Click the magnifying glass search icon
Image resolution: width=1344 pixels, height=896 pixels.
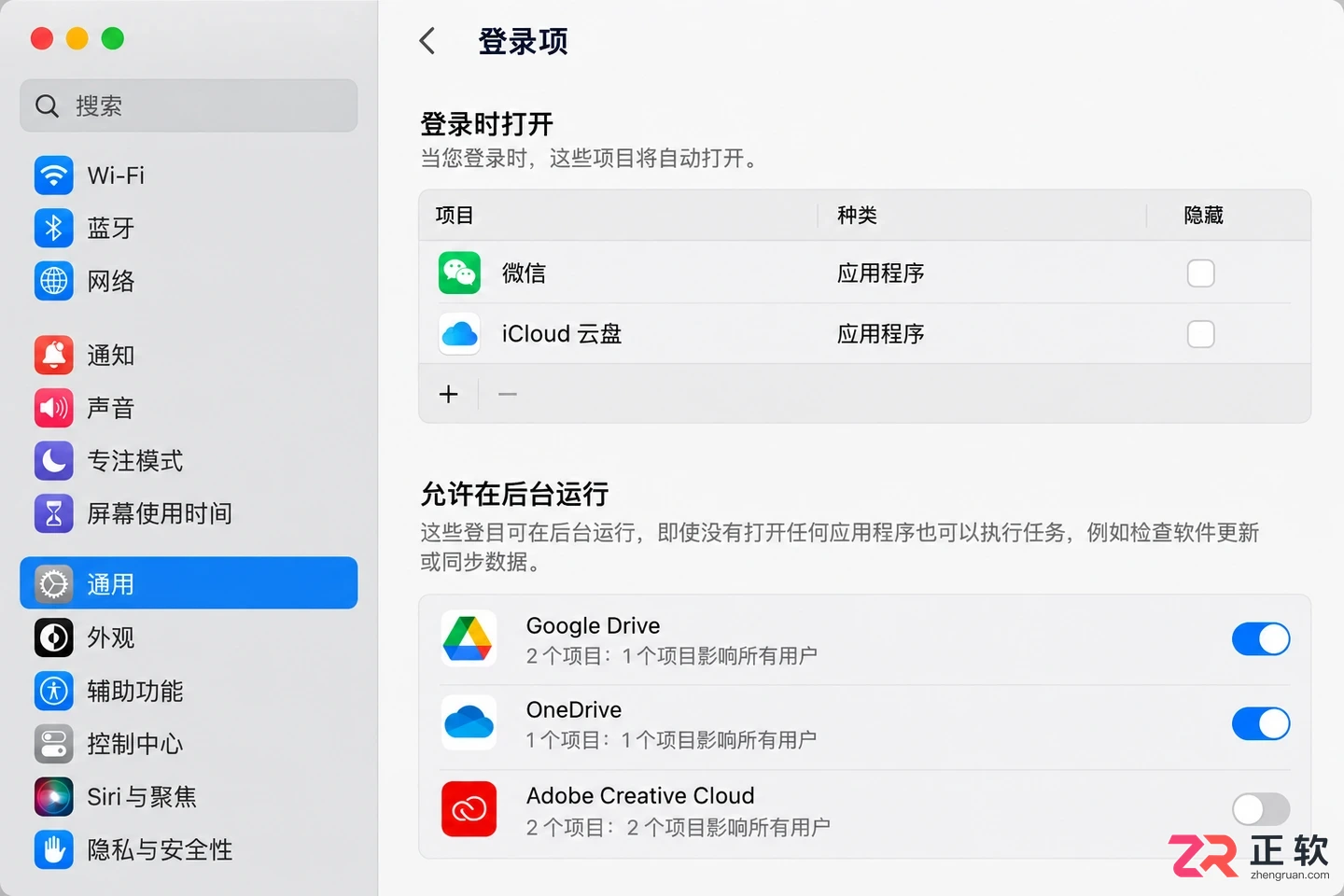click(x=47, y=106)
